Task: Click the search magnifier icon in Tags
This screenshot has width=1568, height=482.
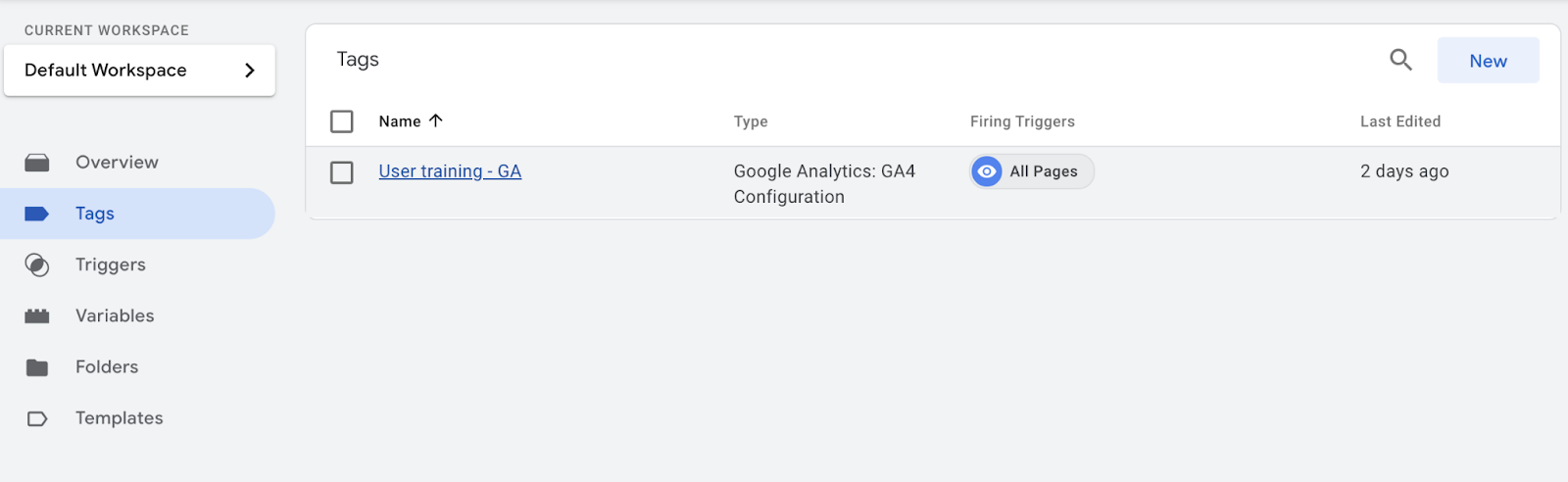Action: pos(1400,60)
